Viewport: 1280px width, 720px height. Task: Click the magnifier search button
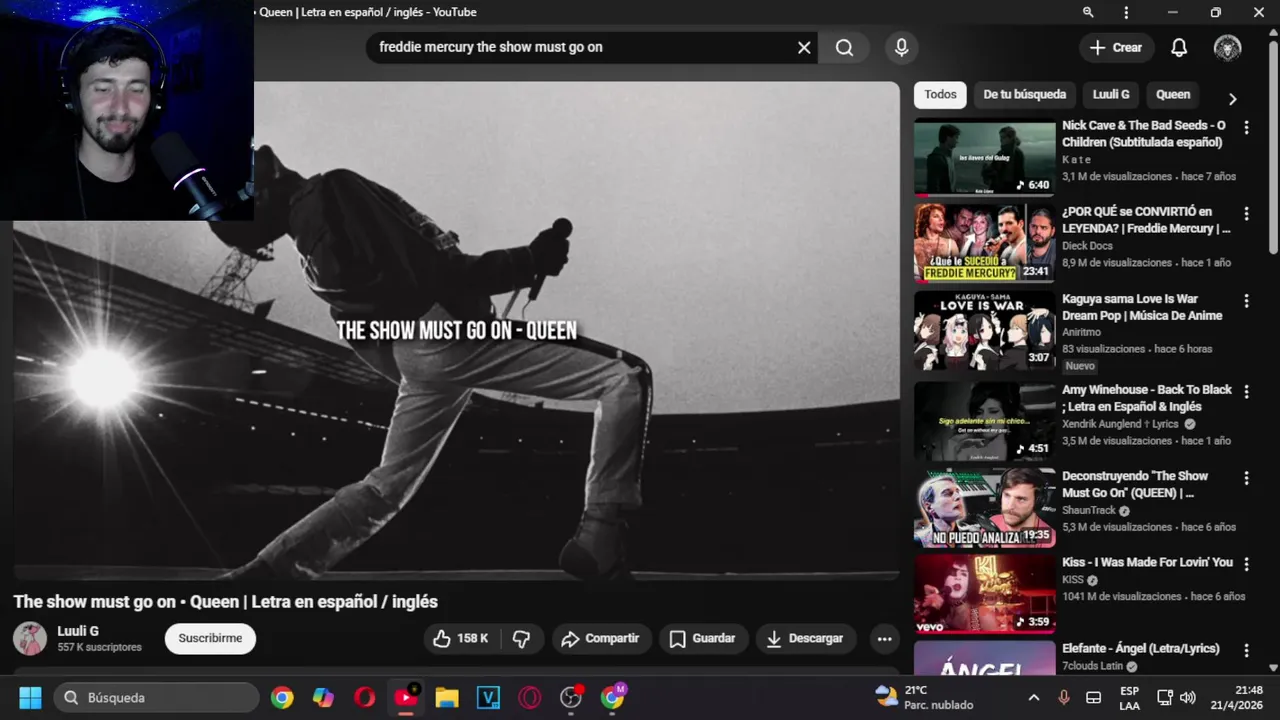(845, 47)
